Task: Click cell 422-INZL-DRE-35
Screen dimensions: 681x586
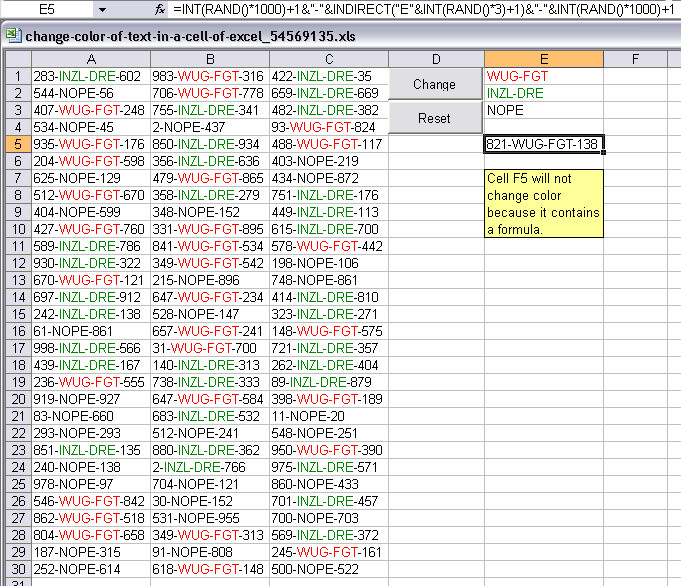Action: click(329, 76)
